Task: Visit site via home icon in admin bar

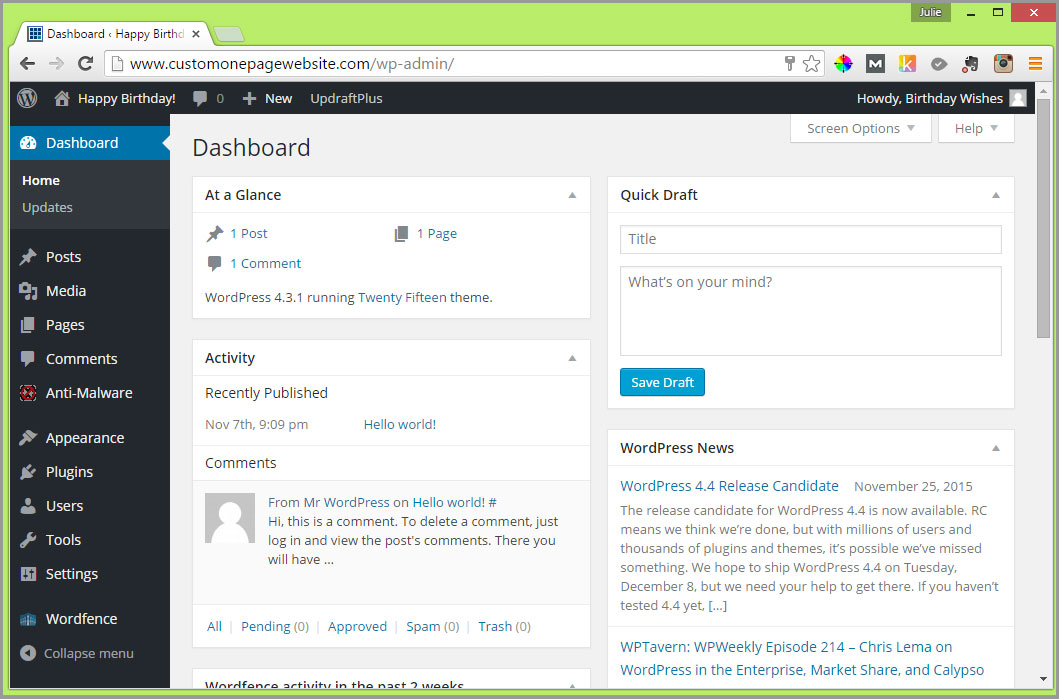Action: pos(61,99)
